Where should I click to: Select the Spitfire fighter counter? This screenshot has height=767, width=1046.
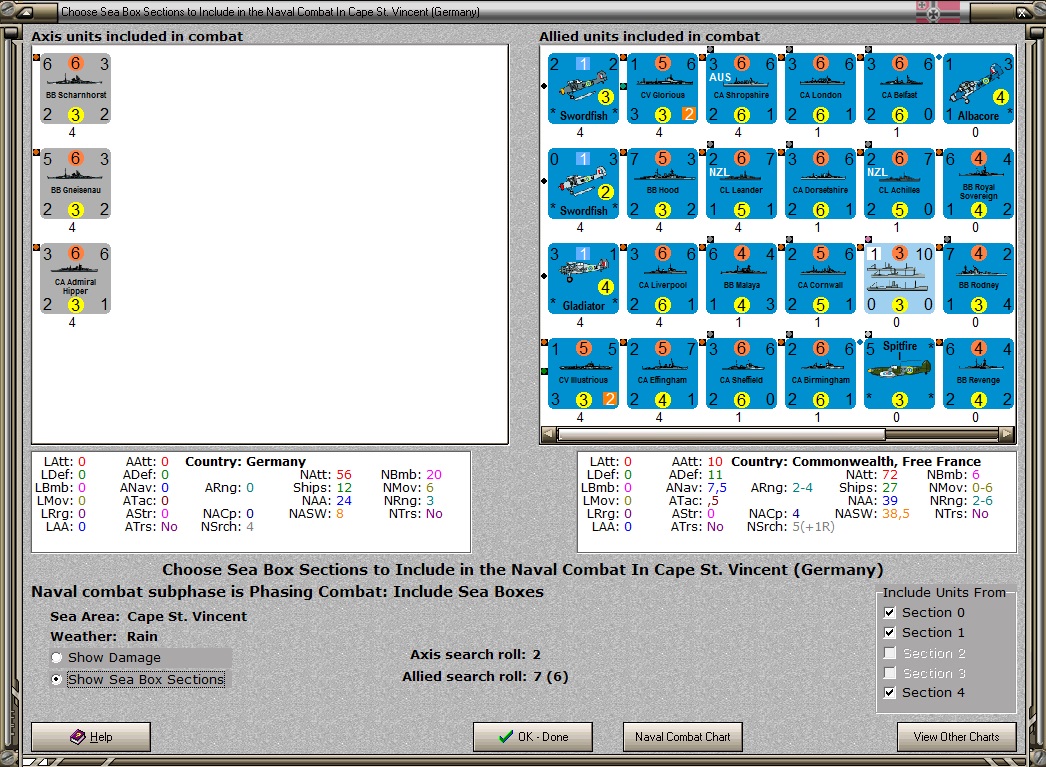click(899, 373)
